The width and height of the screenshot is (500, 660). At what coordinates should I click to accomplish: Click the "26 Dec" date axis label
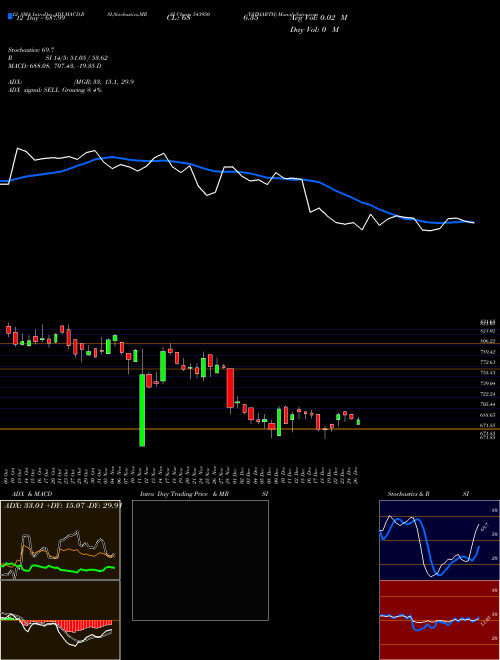tap(357, 475)
